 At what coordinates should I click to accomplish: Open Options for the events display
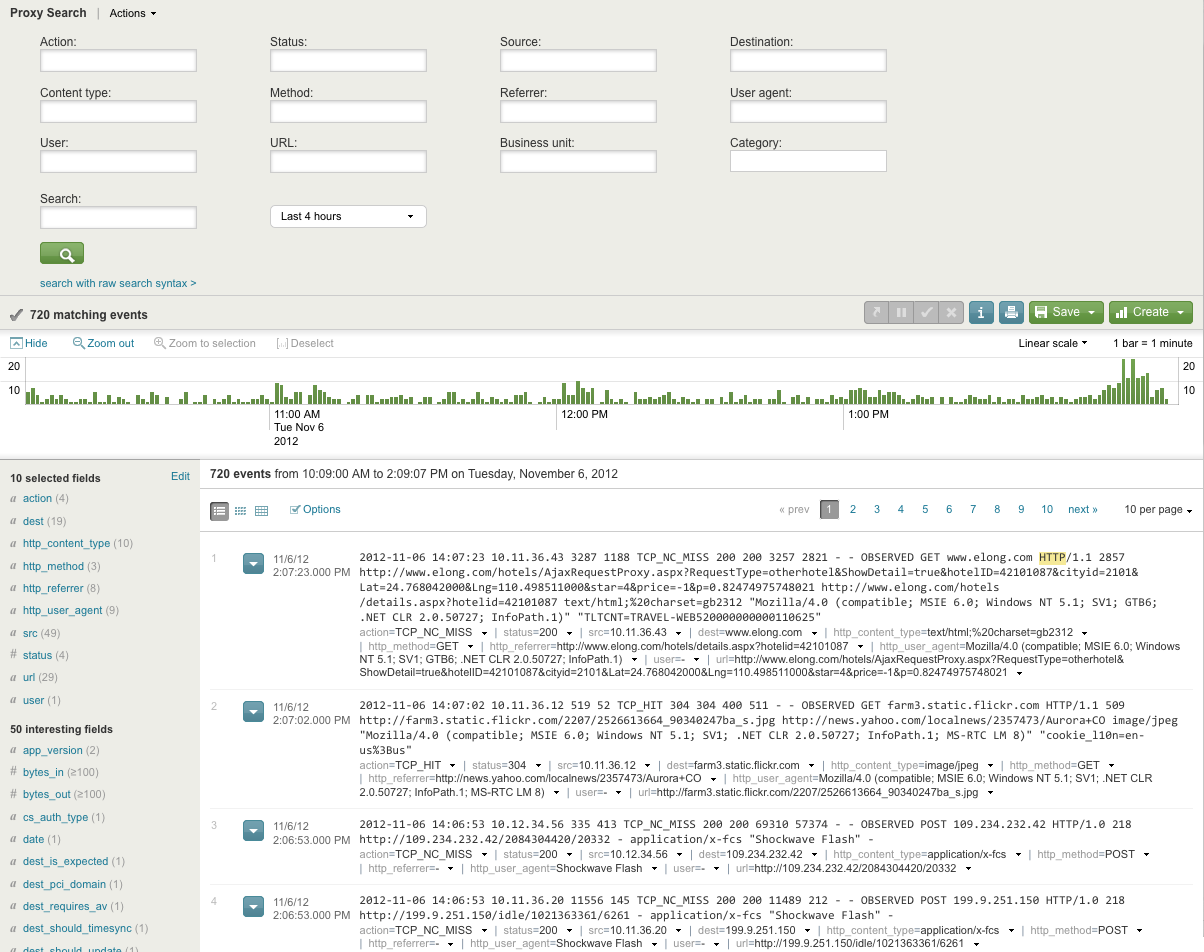point(315,510)
